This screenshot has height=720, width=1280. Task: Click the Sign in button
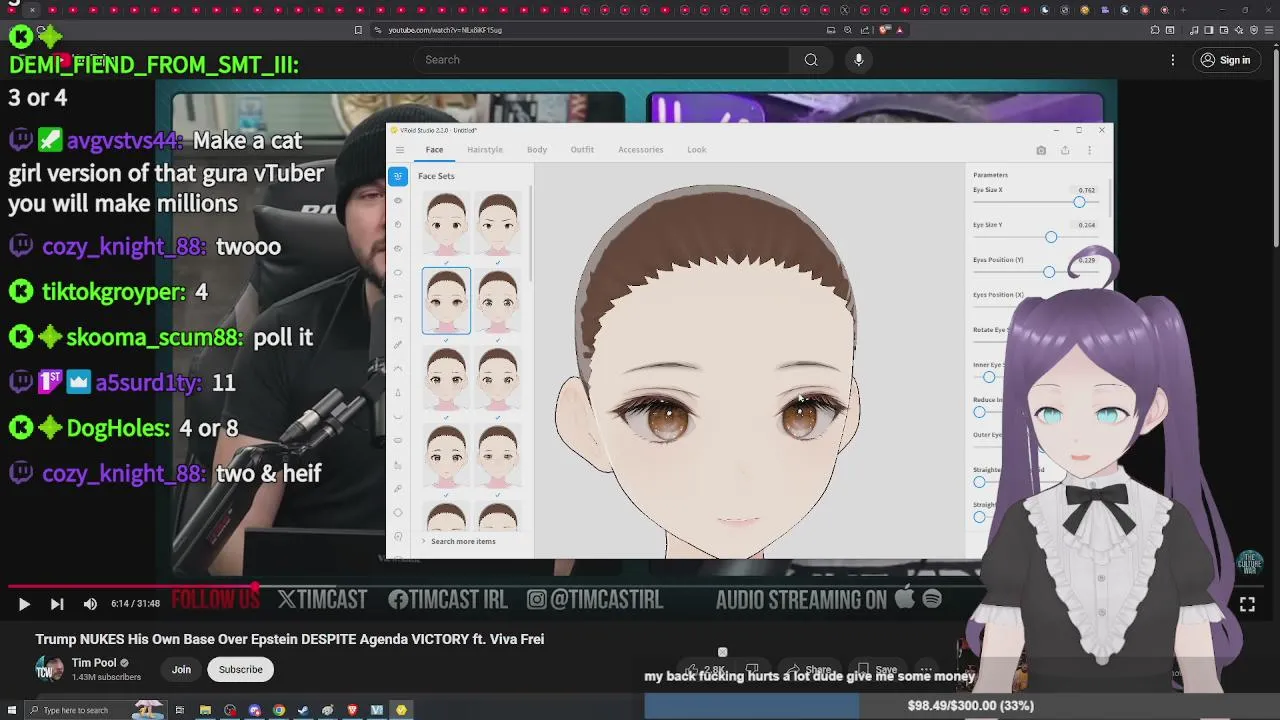click(1225, 60)
